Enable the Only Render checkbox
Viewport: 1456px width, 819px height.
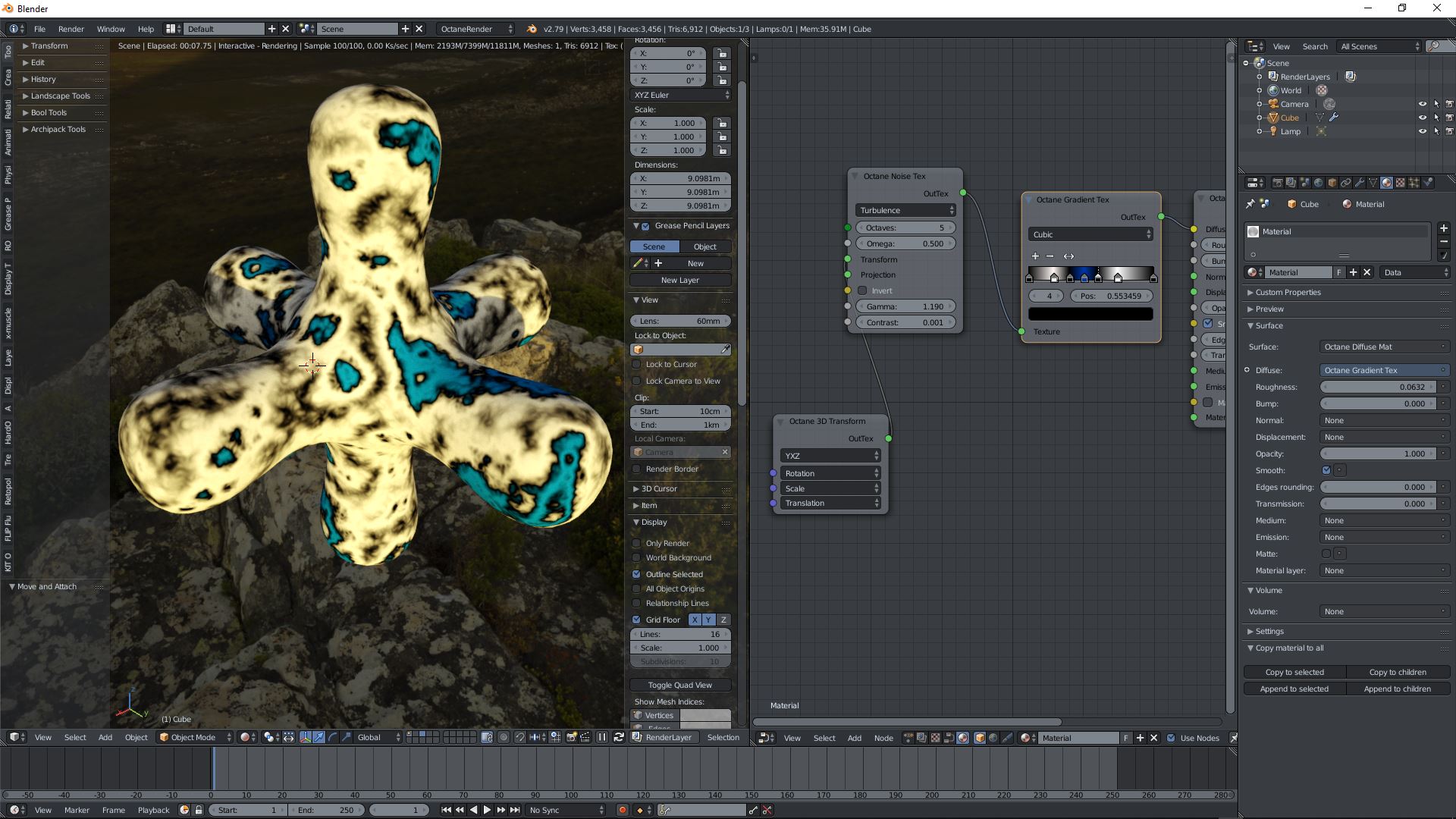[637, 543]
